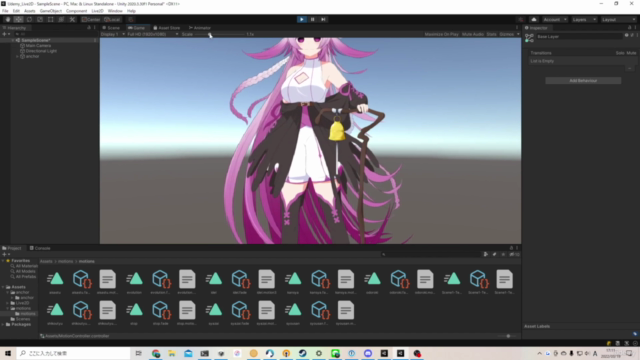Select the Rotate tool
The image size is (640, 360).
click(x=29, y=19)
